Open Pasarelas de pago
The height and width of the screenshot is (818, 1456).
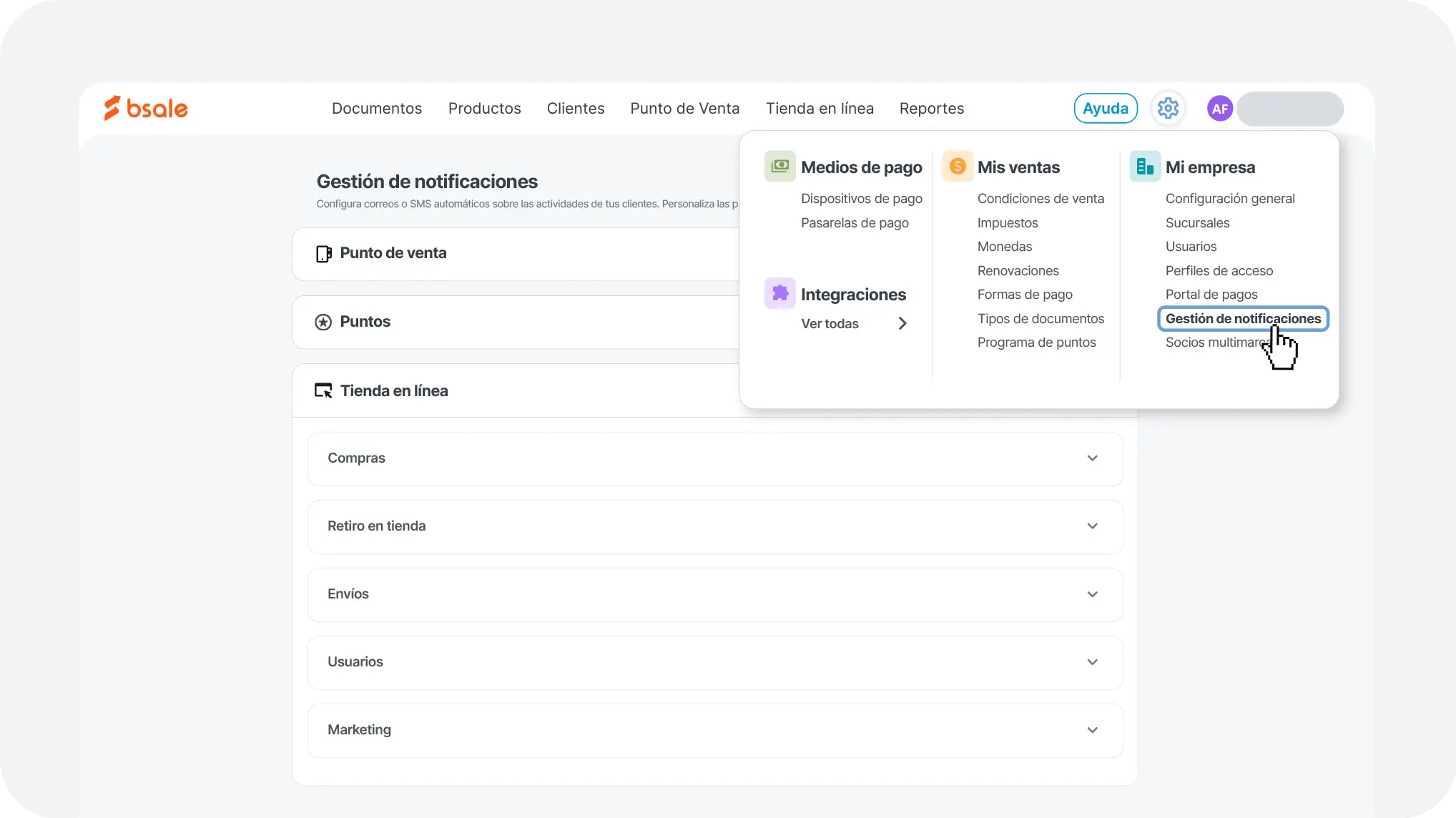pyautogui.click(x=855, y=223)
